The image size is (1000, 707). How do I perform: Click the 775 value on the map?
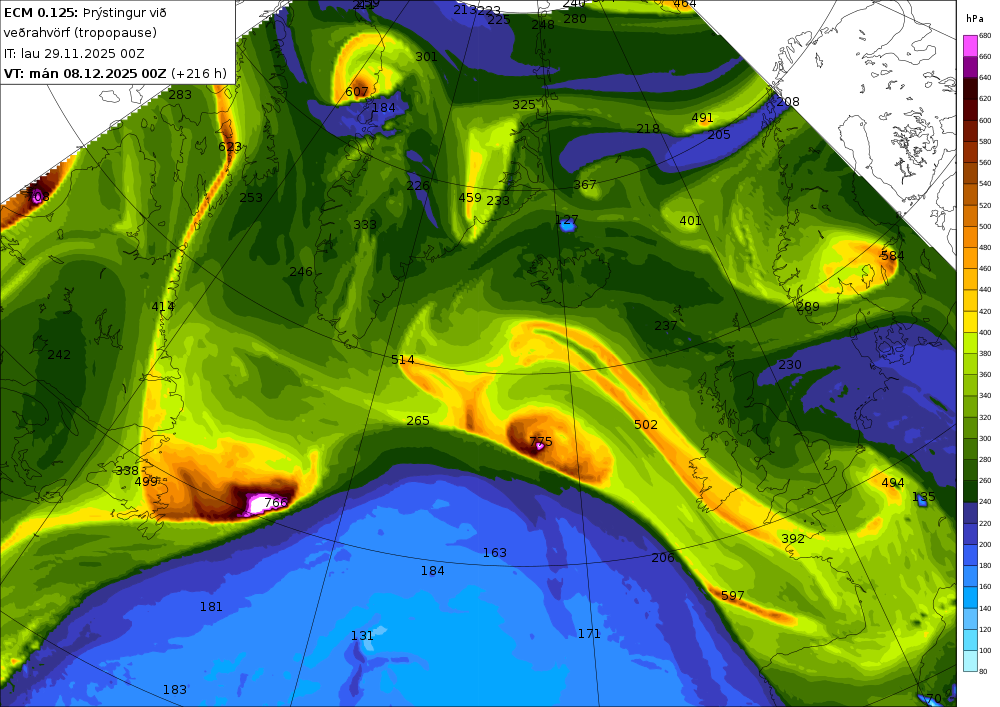pyautogui.click(x=541, y=441)
